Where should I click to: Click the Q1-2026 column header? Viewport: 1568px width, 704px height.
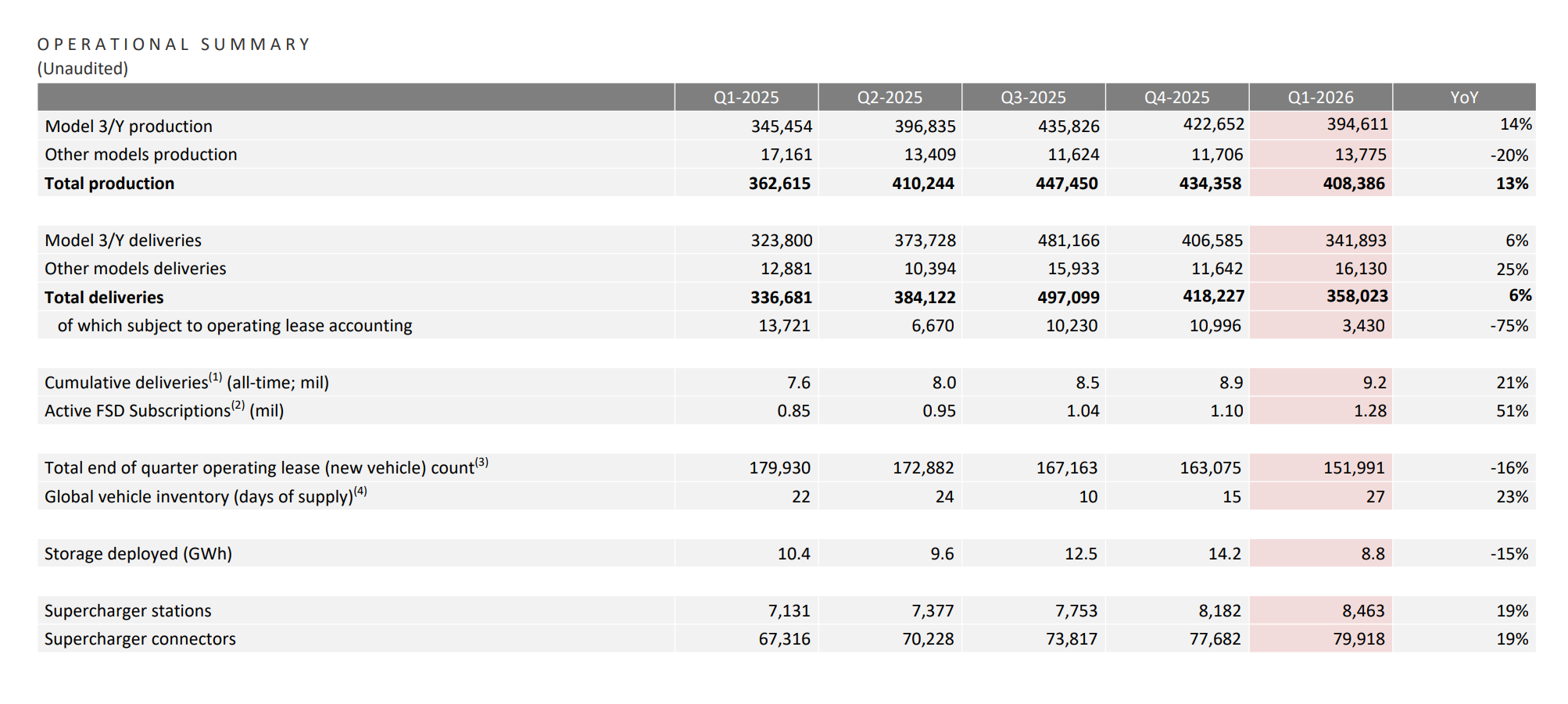tap(1320, 98)
